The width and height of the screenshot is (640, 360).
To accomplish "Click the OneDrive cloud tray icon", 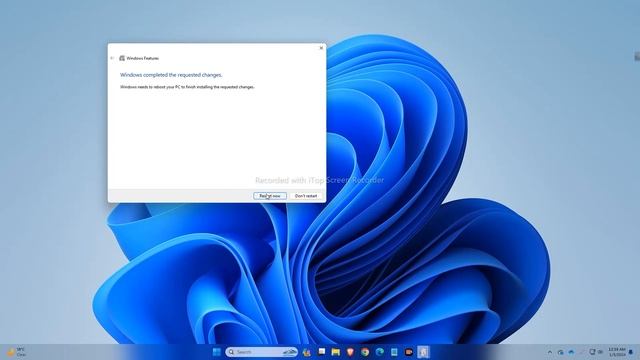I will coord(571,352).
